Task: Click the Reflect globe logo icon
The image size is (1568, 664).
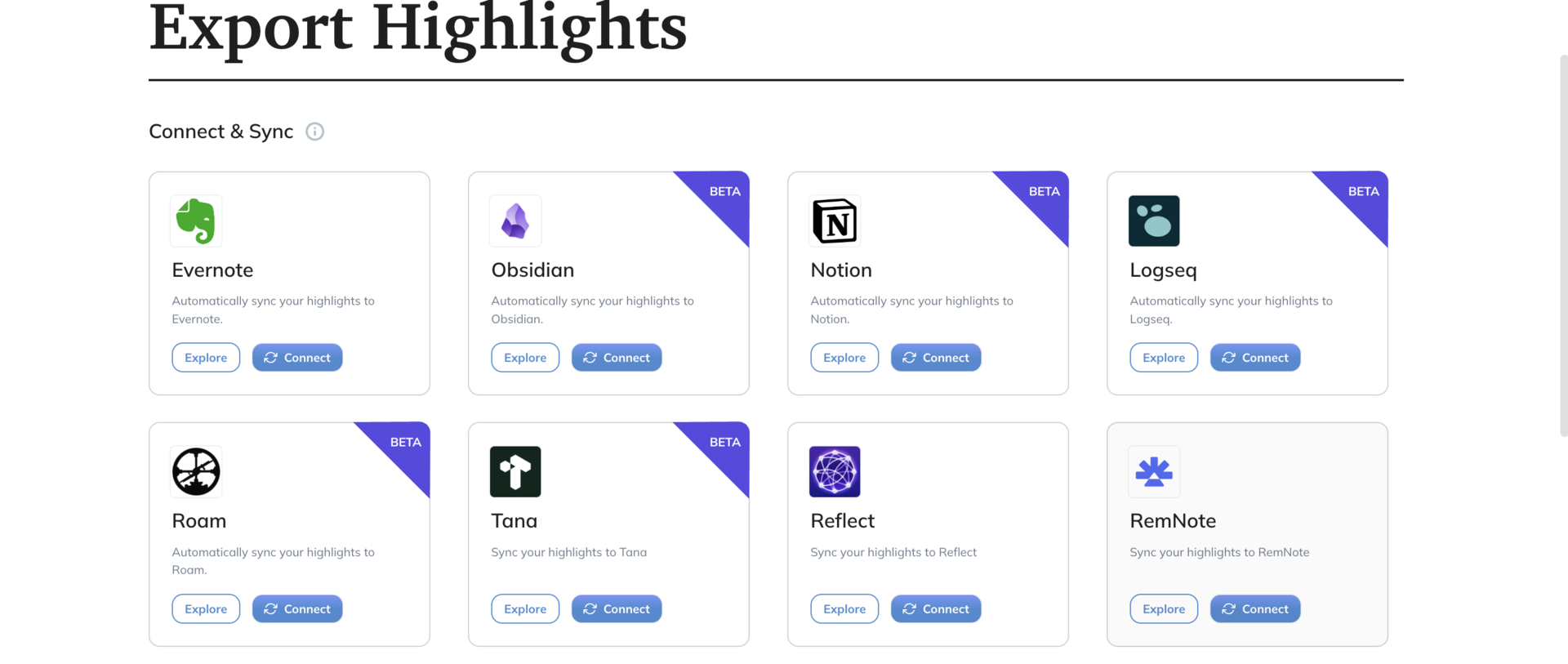Action: 835,471
